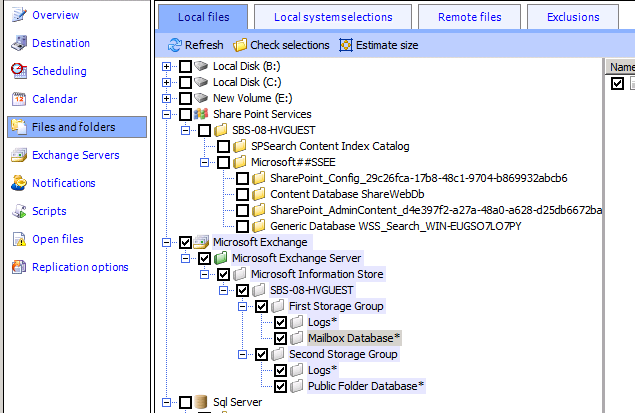The width and height of the screenshot is (635, 413).
Task: Expand the Local Disk (B:) node
Action: coord(166,66)
